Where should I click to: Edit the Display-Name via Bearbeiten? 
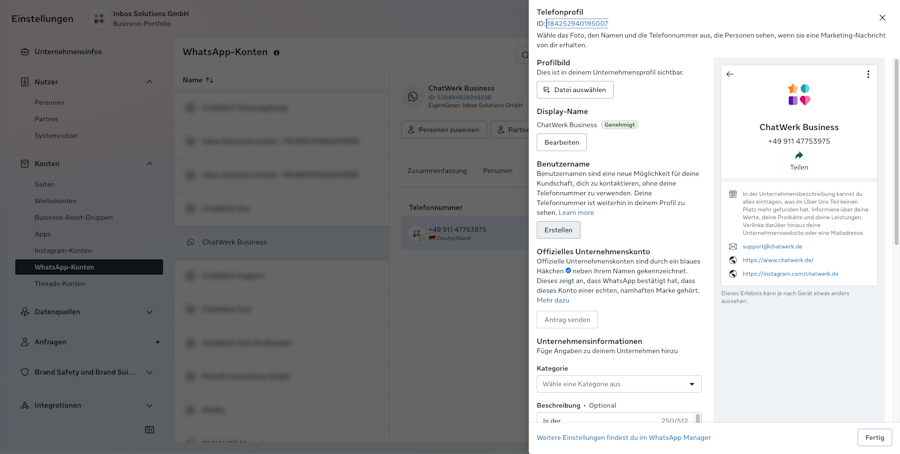[x=561, y=142]
